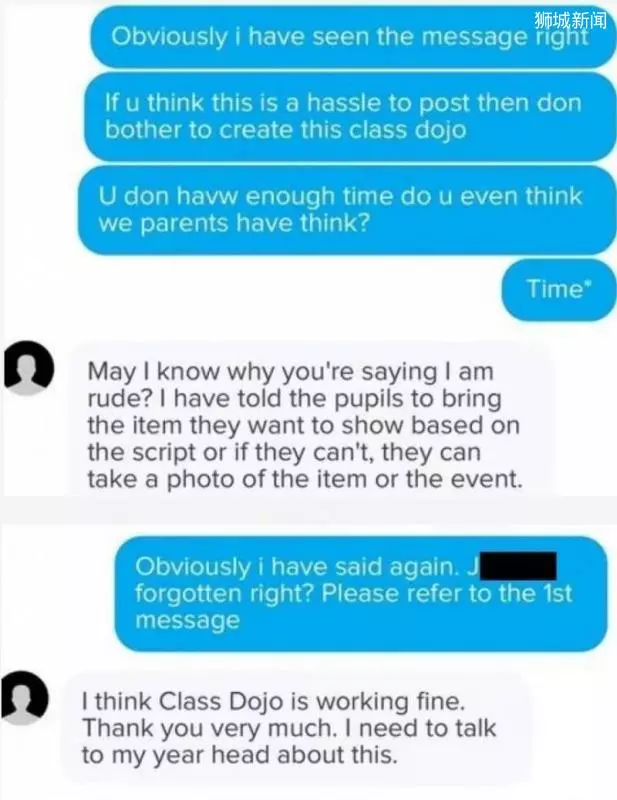Select the 'I think Class Dojo is working fine' message
This screenshot has height=800, width=617.
[x=293, y=728]
